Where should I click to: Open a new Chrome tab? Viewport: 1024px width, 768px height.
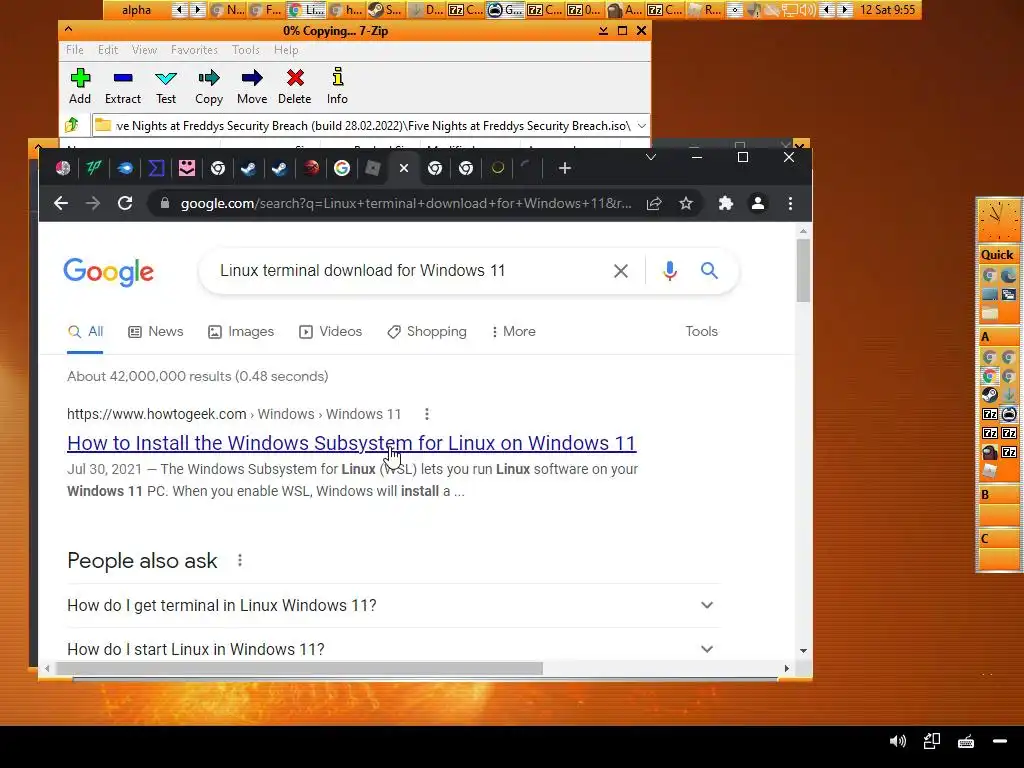pos(565,168)
